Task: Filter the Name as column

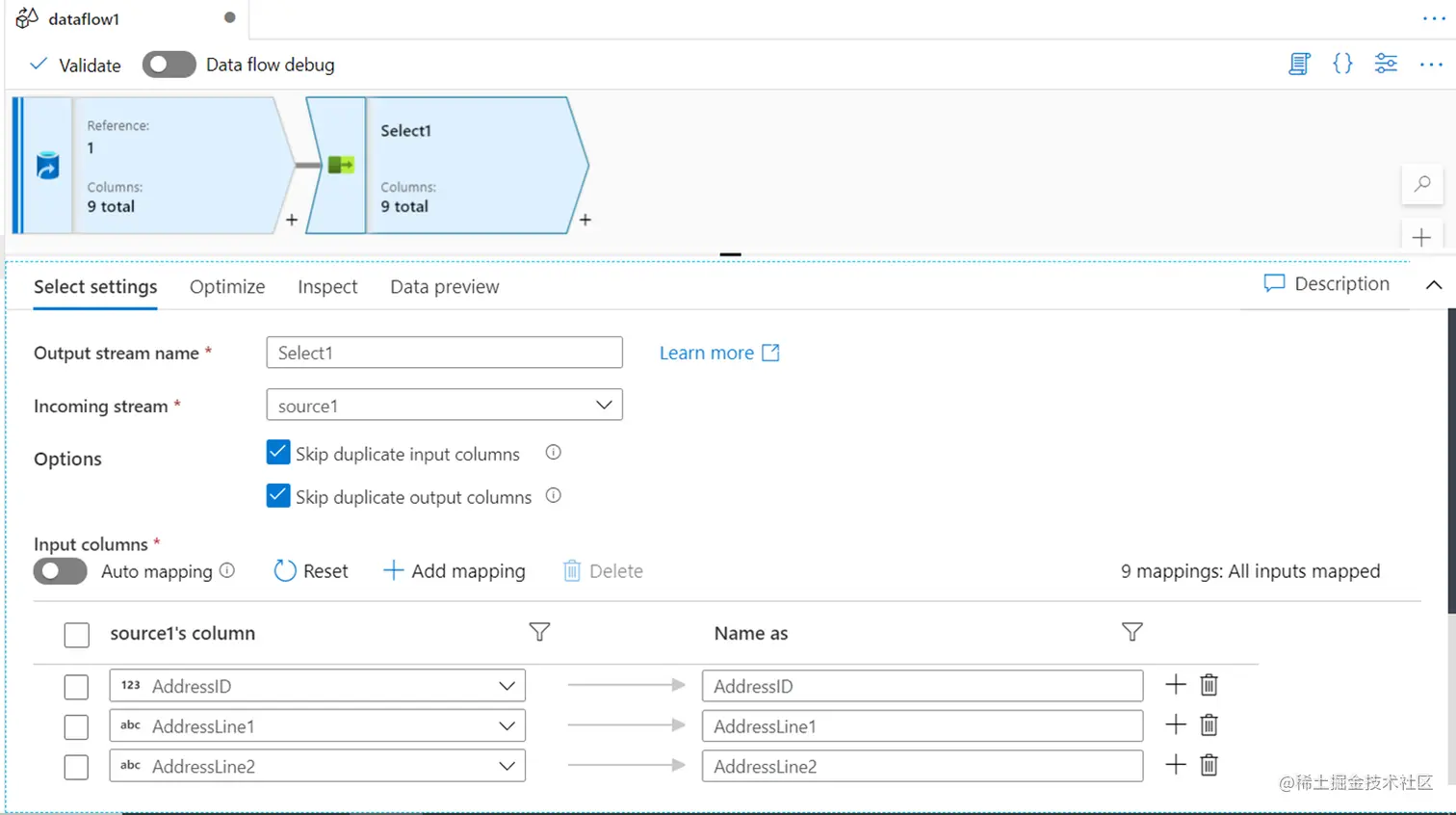Action: tap(1132, 632)
